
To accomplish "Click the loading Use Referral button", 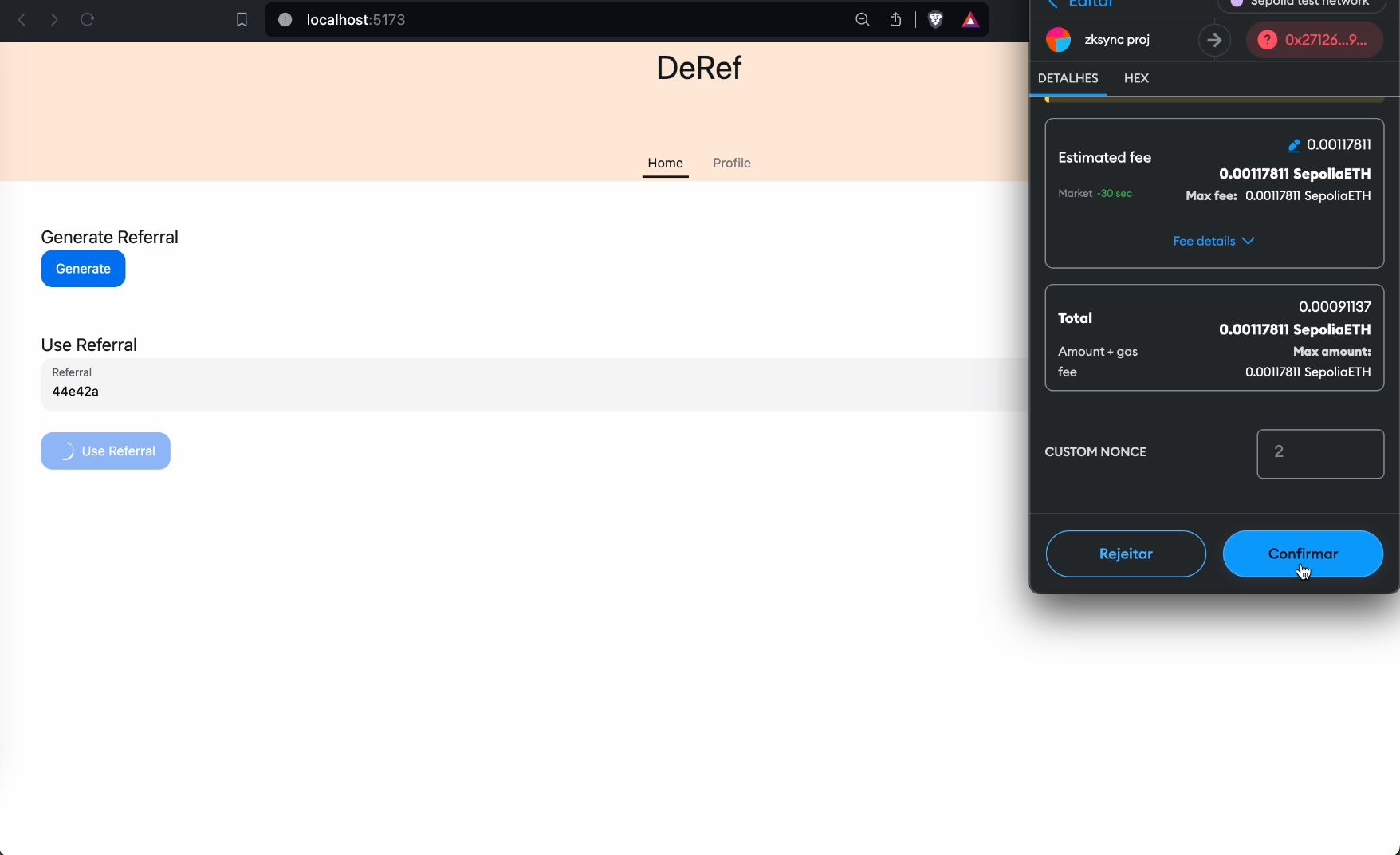I will 105,451.
